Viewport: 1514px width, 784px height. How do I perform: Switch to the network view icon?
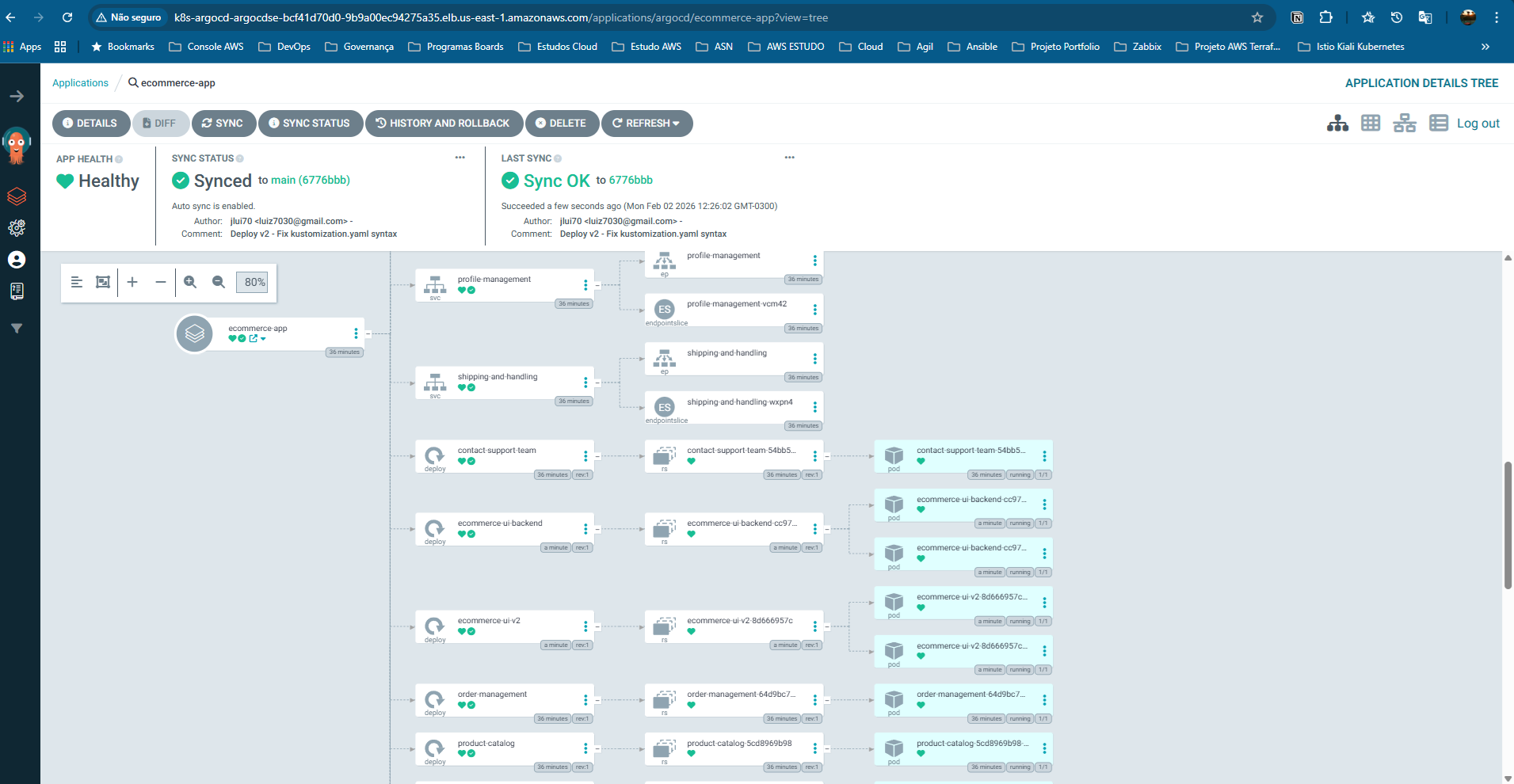[x=1405, y=124]
